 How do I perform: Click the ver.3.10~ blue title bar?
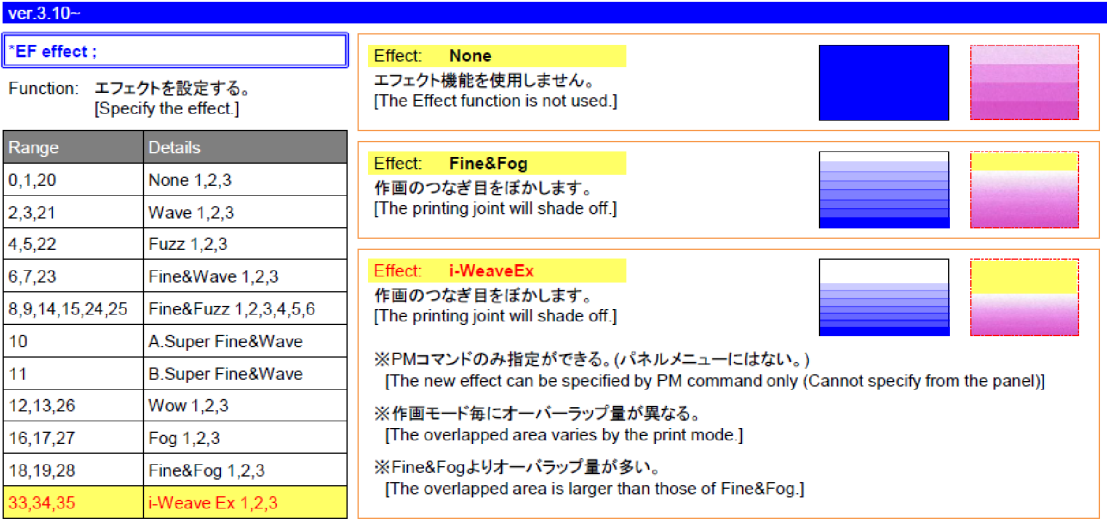tap(553, 11)
